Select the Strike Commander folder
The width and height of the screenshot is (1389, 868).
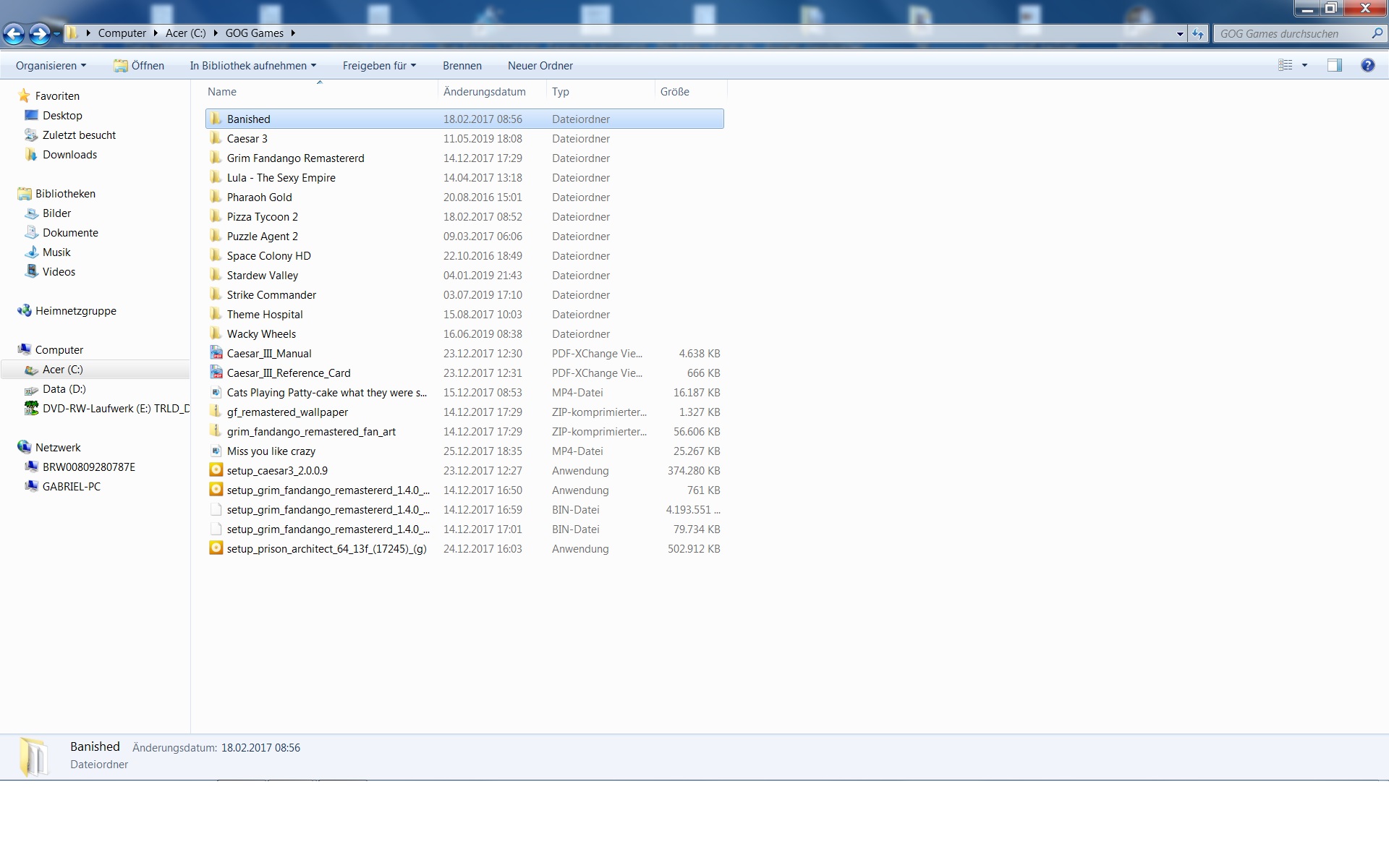[x=464, y=294]
